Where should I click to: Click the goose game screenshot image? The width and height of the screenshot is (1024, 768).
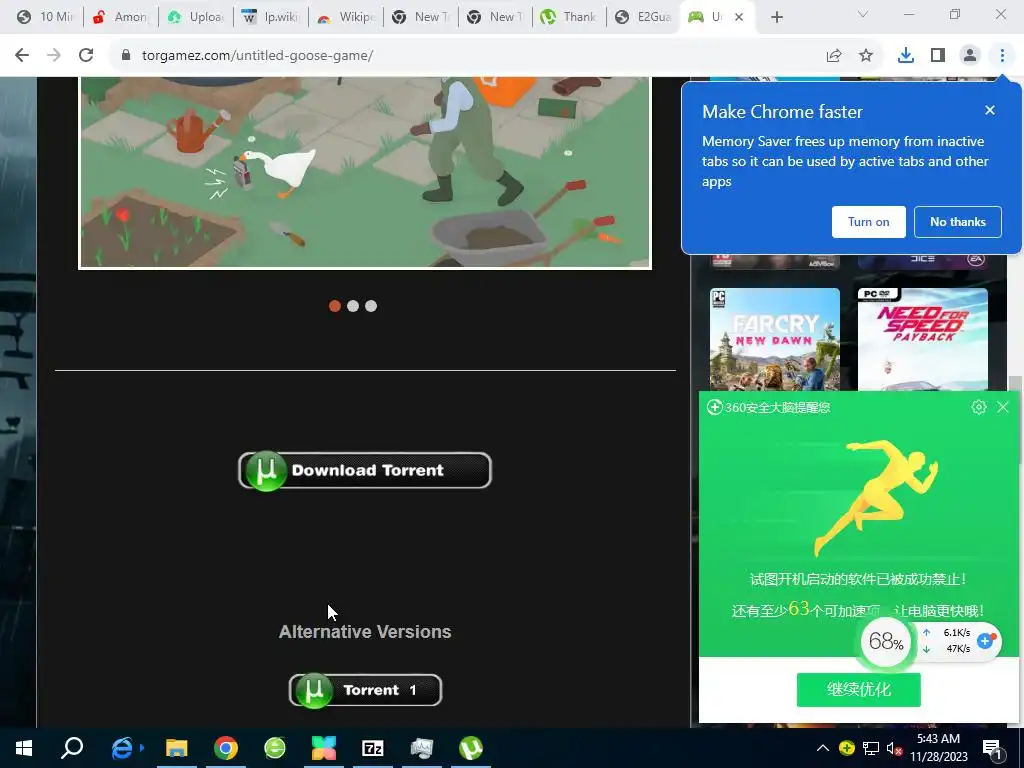tap(365, 172)
